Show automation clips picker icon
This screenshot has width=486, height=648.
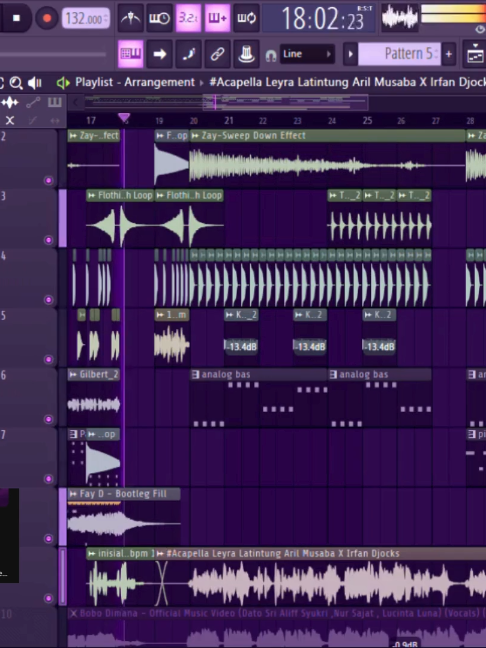[x=33, y=102]
